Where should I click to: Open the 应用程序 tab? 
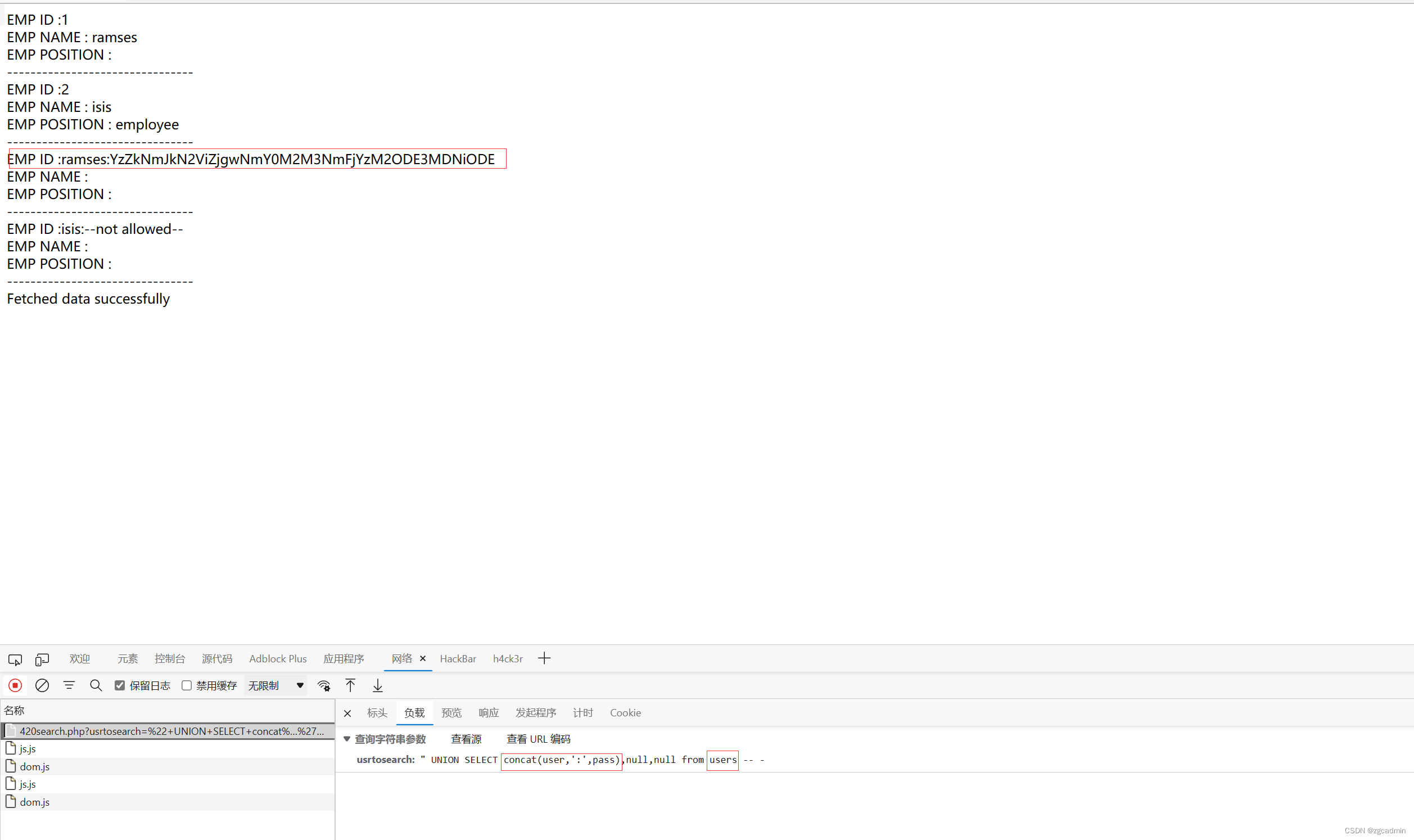344,658
